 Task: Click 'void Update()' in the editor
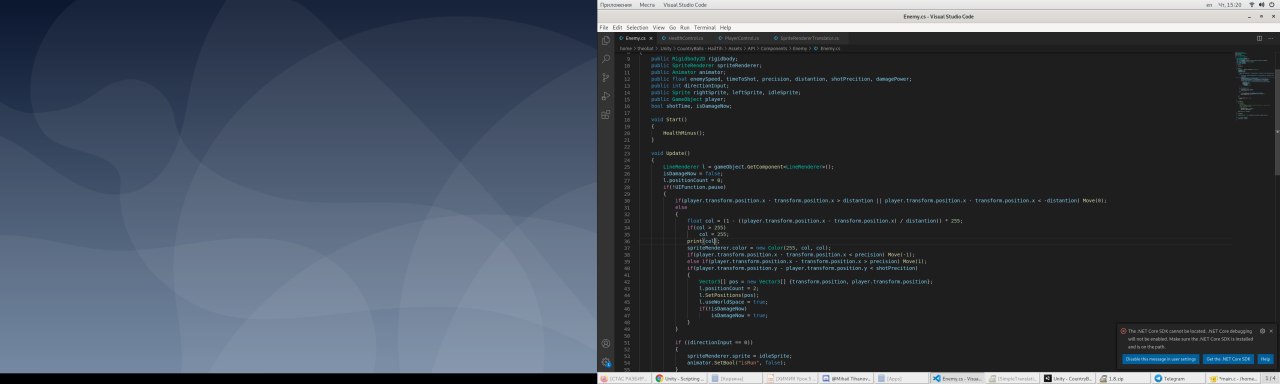tap(670, 153)
